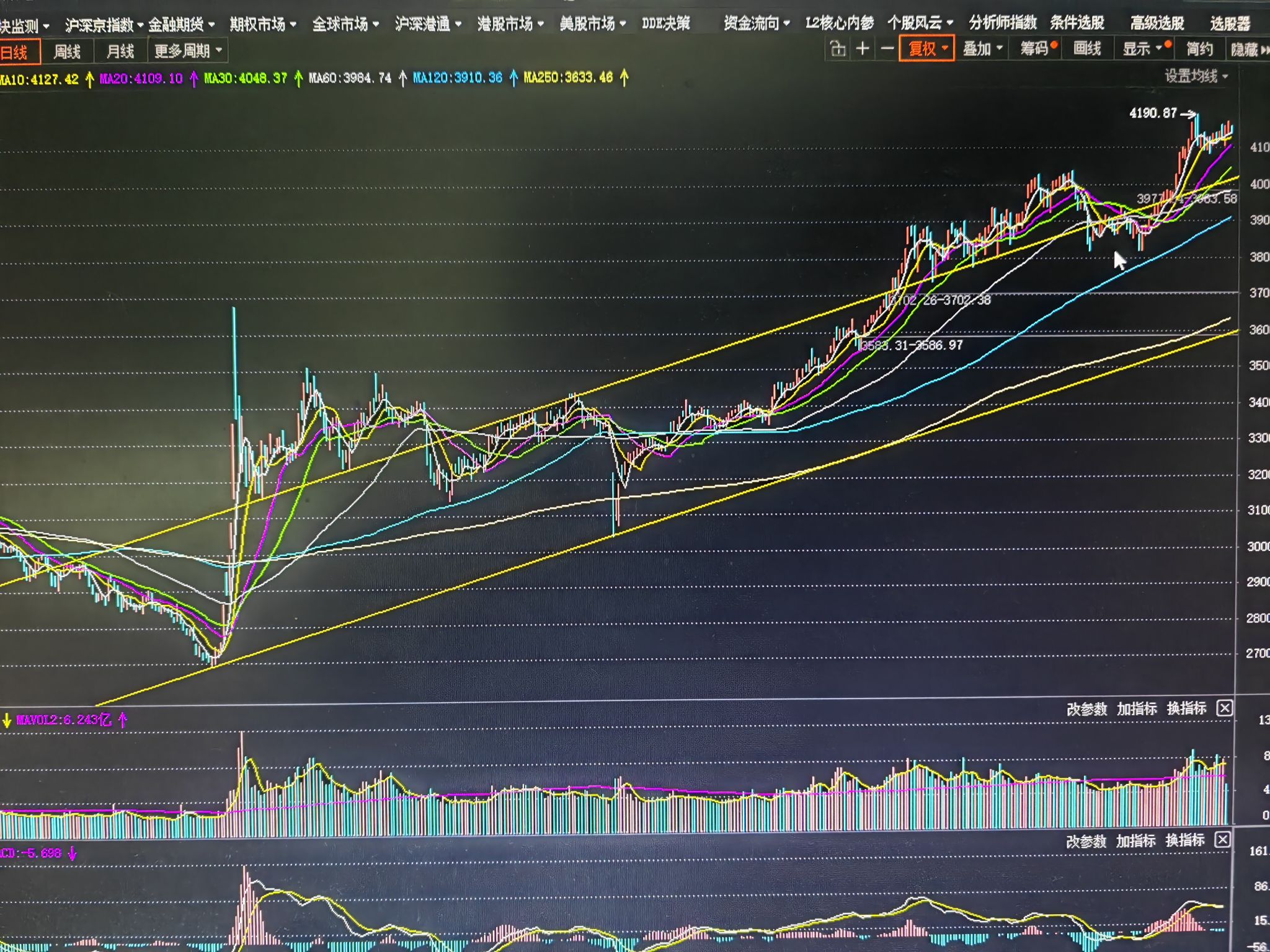Close the volume indicator panel
The image size is (1270, 952).
point(1225,708)
